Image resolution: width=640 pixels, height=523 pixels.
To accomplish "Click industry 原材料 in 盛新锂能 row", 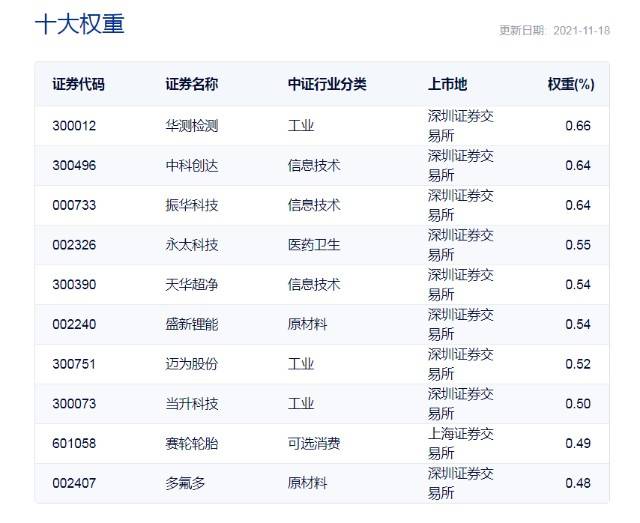I will click(x=307, y=324).
